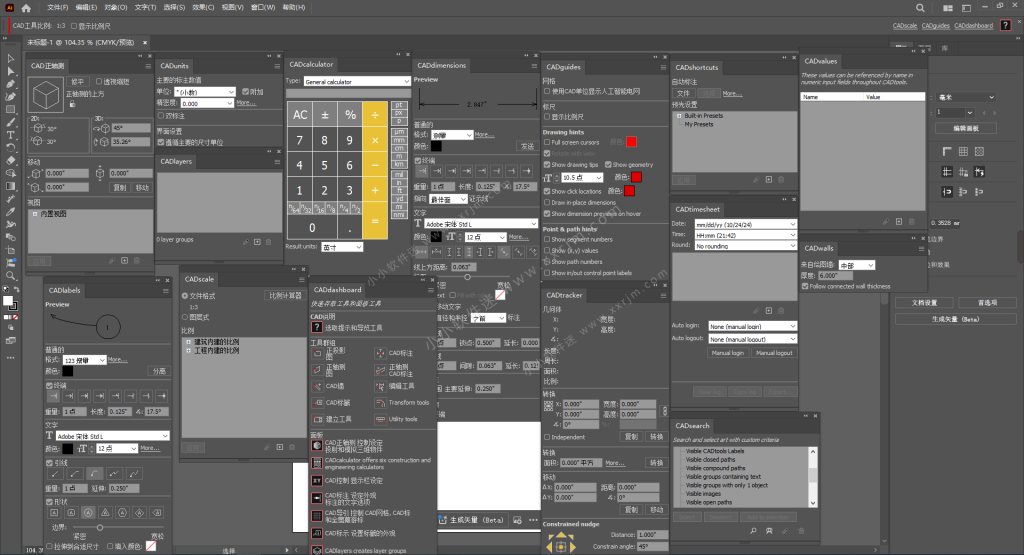Screen dimensions: 1024x555
Task: Select the Eyedropper tool in left toolbar
Action: click(10, 211)
